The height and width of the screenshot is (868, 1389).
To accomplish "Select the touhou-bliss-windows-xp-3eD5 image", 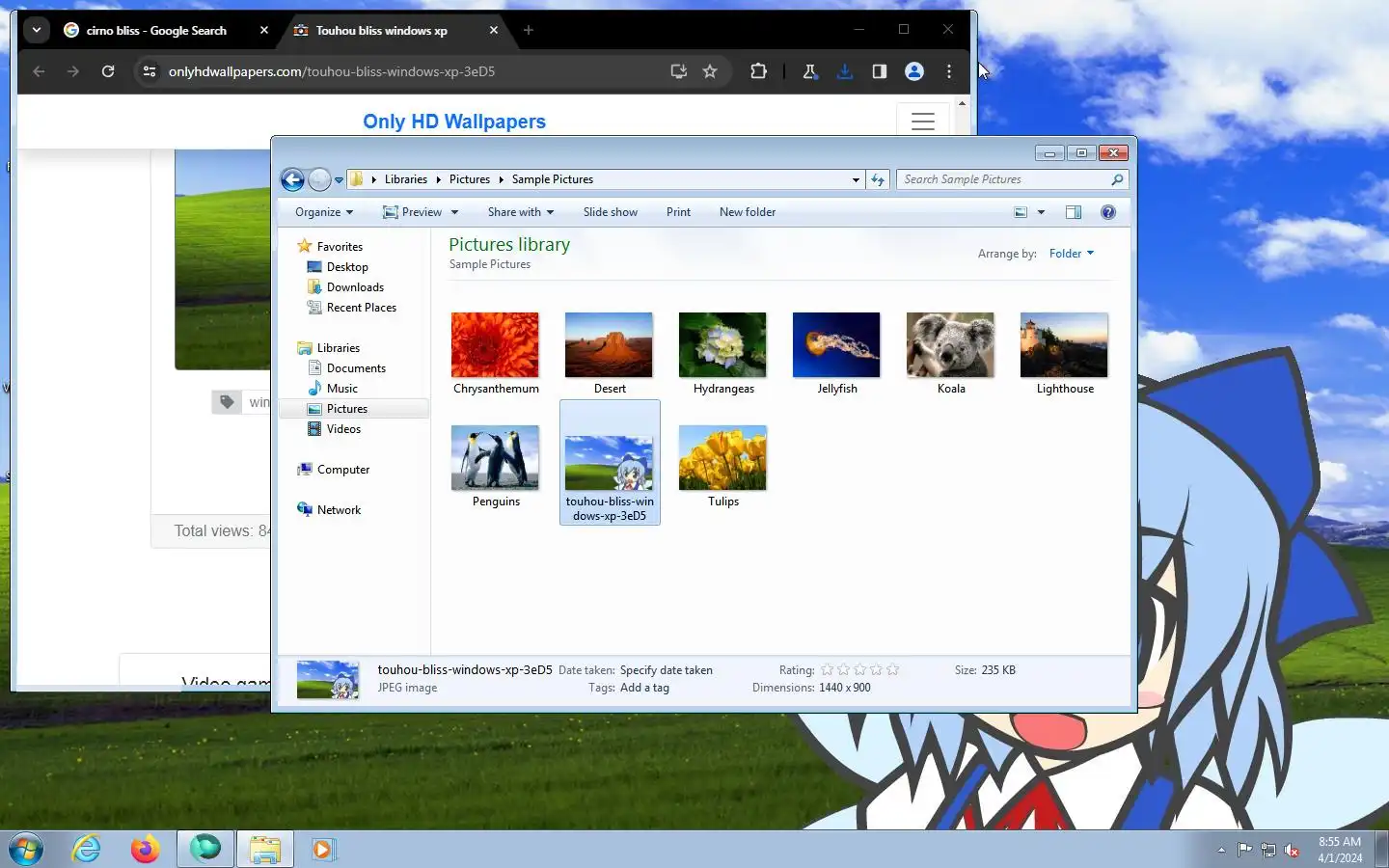I will click(610, 463).
